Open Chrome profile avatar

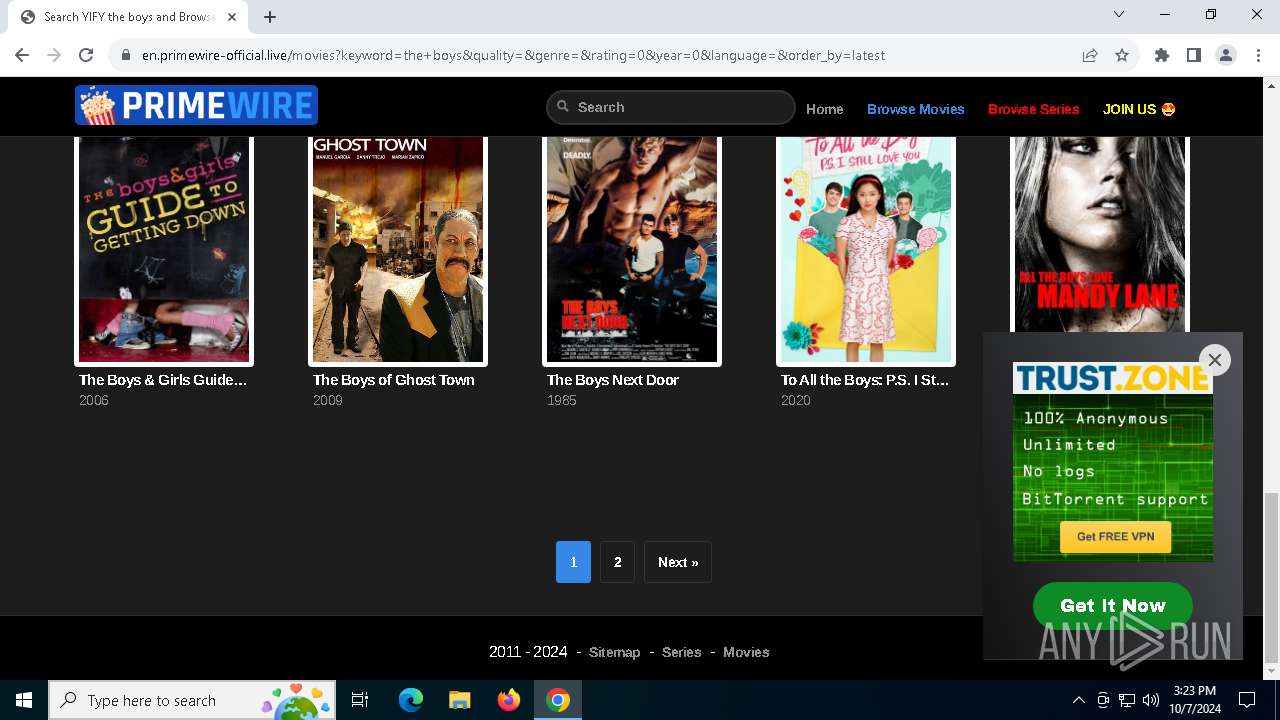coord(1226,55)
